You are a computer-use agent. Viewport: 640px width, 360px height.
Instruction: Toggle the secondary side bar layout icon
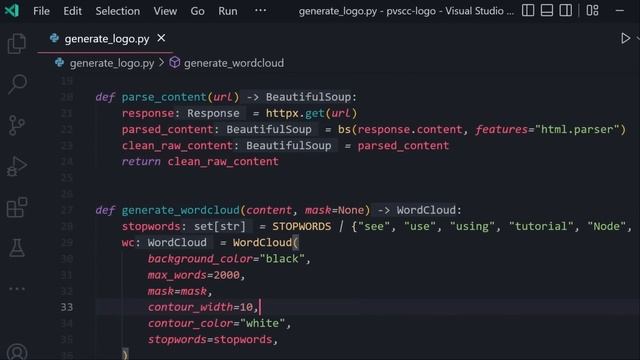pos(565,11)
